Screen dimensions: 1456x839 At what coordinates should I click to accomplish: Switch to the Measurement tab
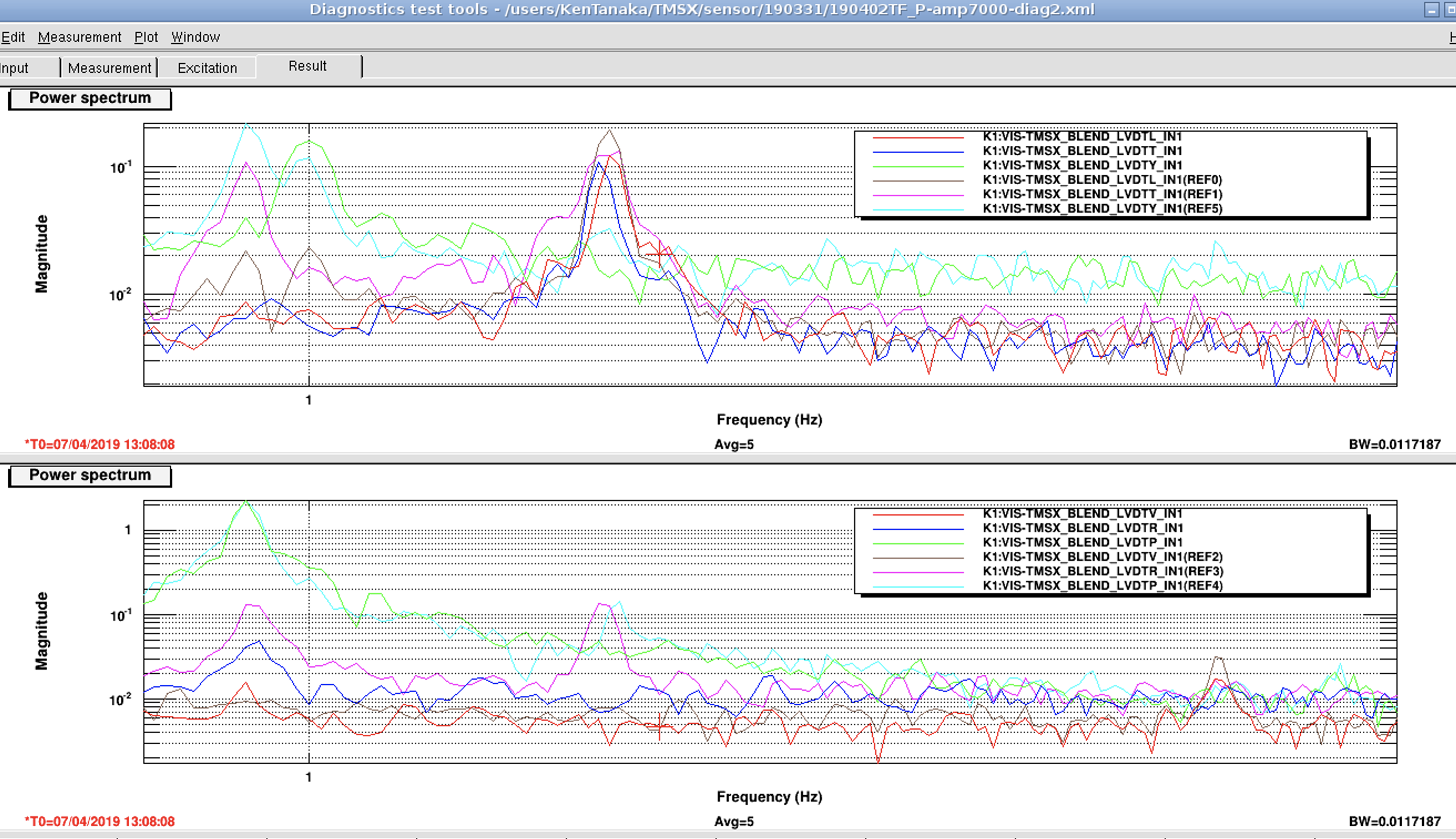click(x=109, y=68)
